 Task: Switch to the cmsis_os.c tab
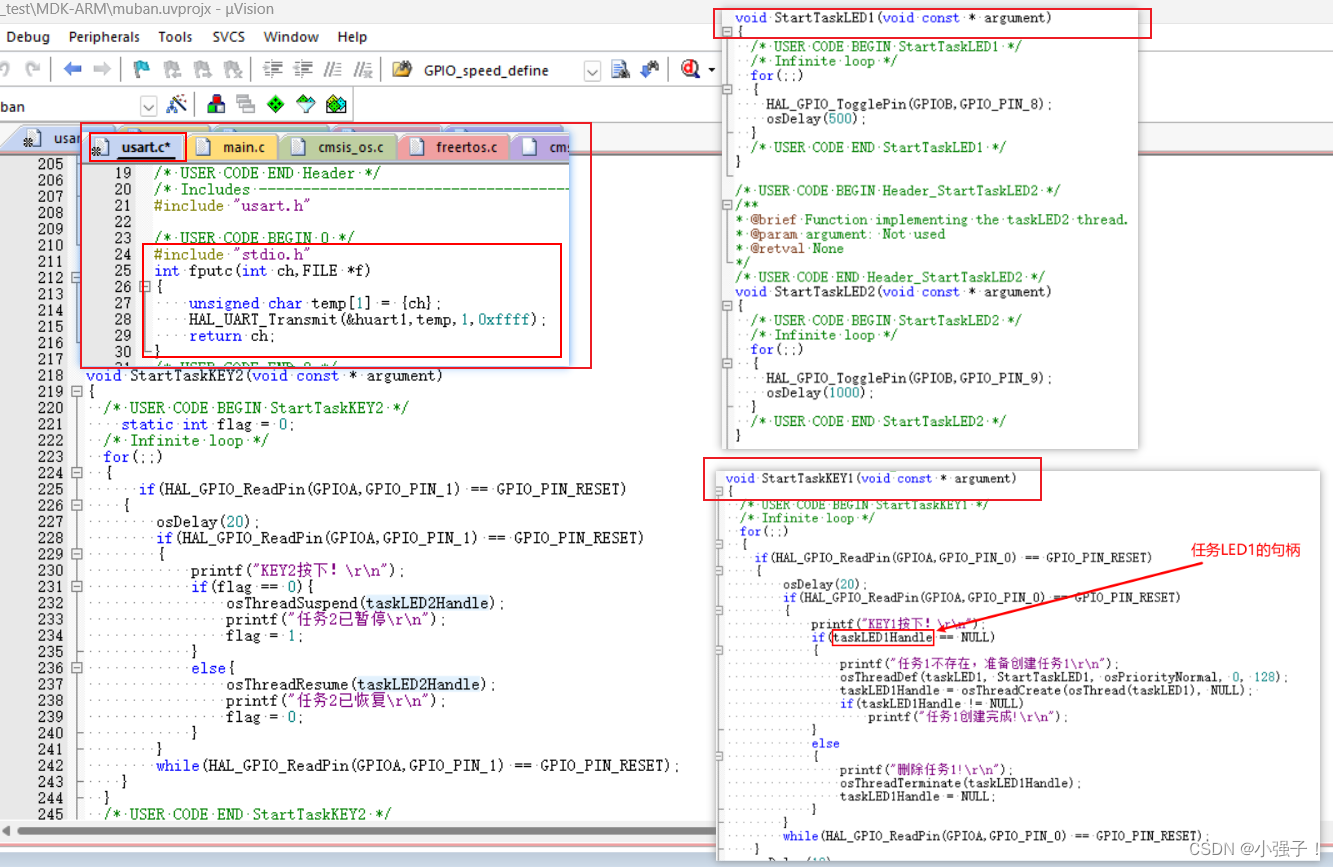[339, 147]
